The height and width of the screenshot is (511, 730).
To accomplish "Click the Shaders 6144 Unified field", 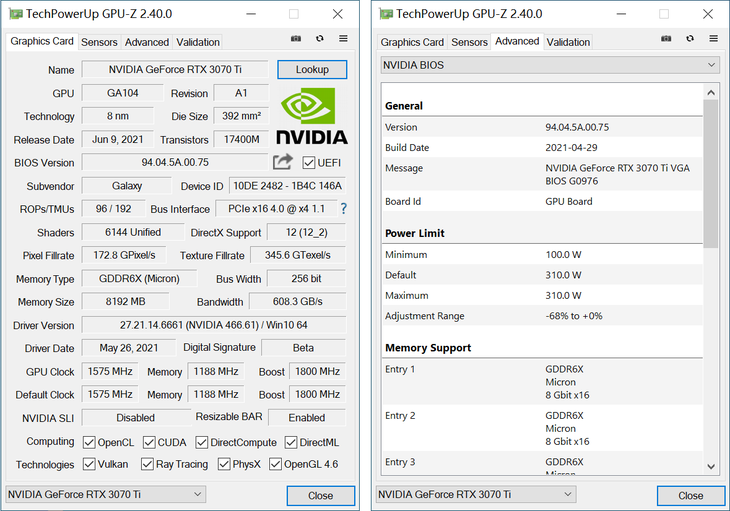I will coord(133,232).
